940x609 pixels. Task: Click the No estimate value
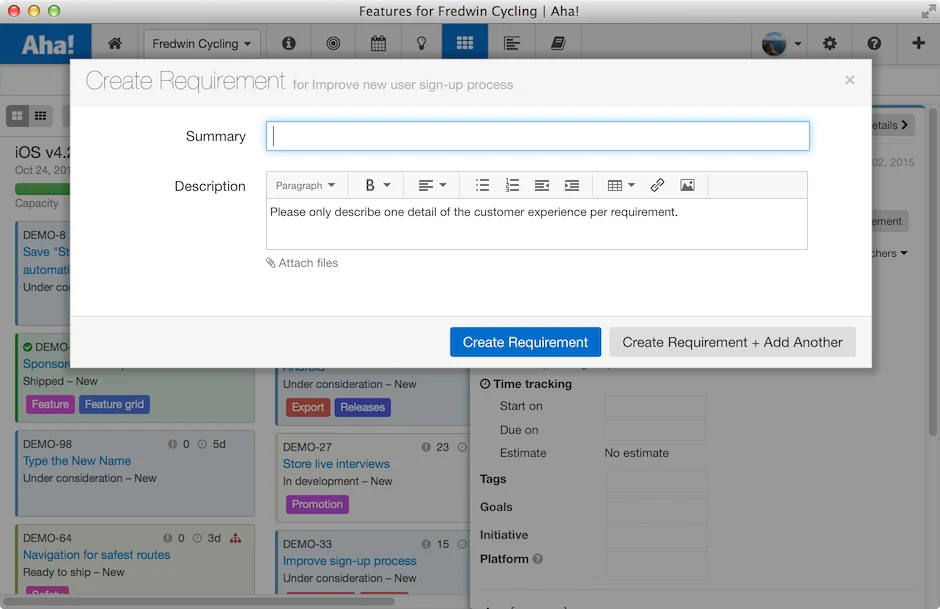(x=636, y=453)
